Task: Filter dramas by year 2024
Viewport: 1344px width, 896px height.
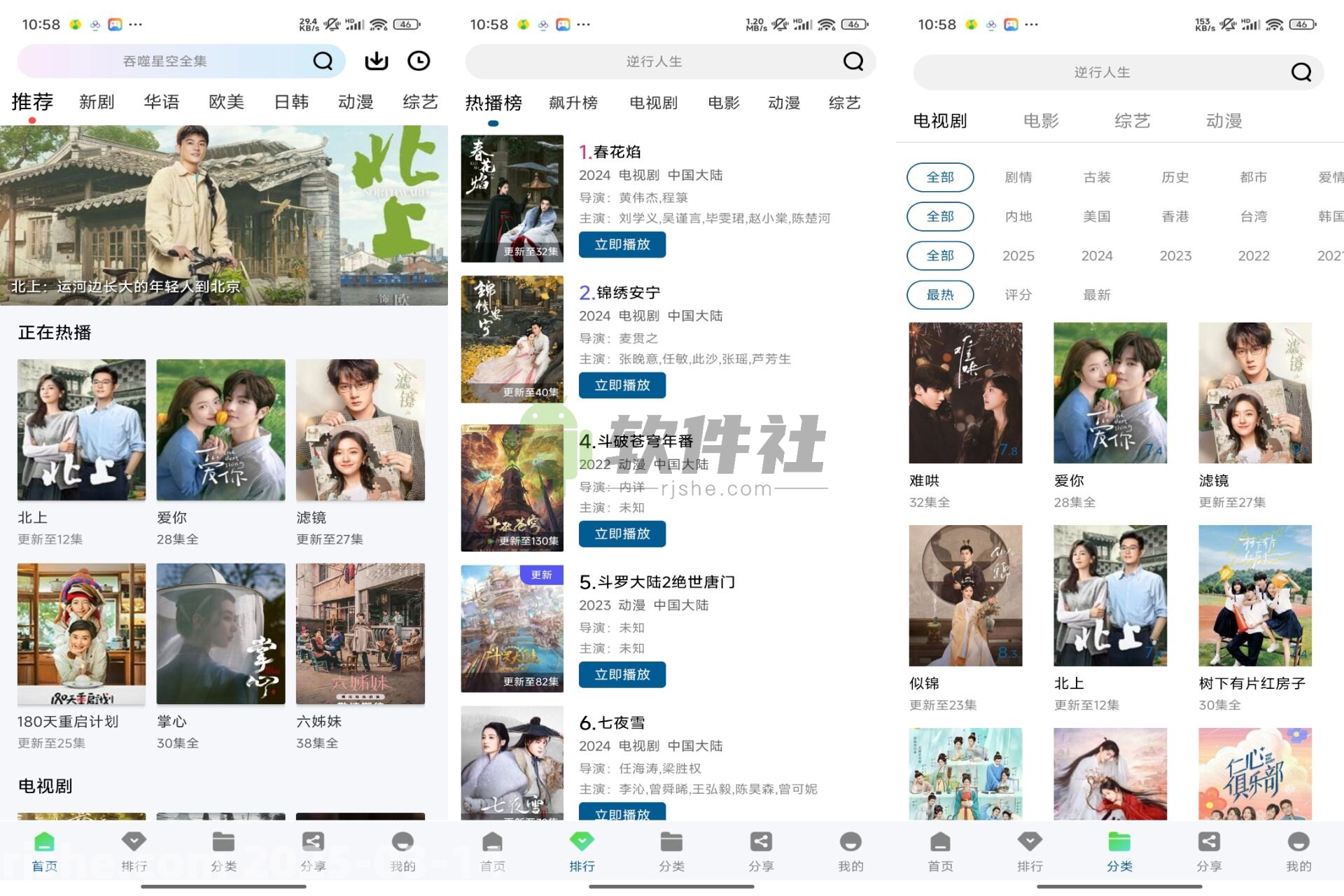Action: [x=1096, y=255]
